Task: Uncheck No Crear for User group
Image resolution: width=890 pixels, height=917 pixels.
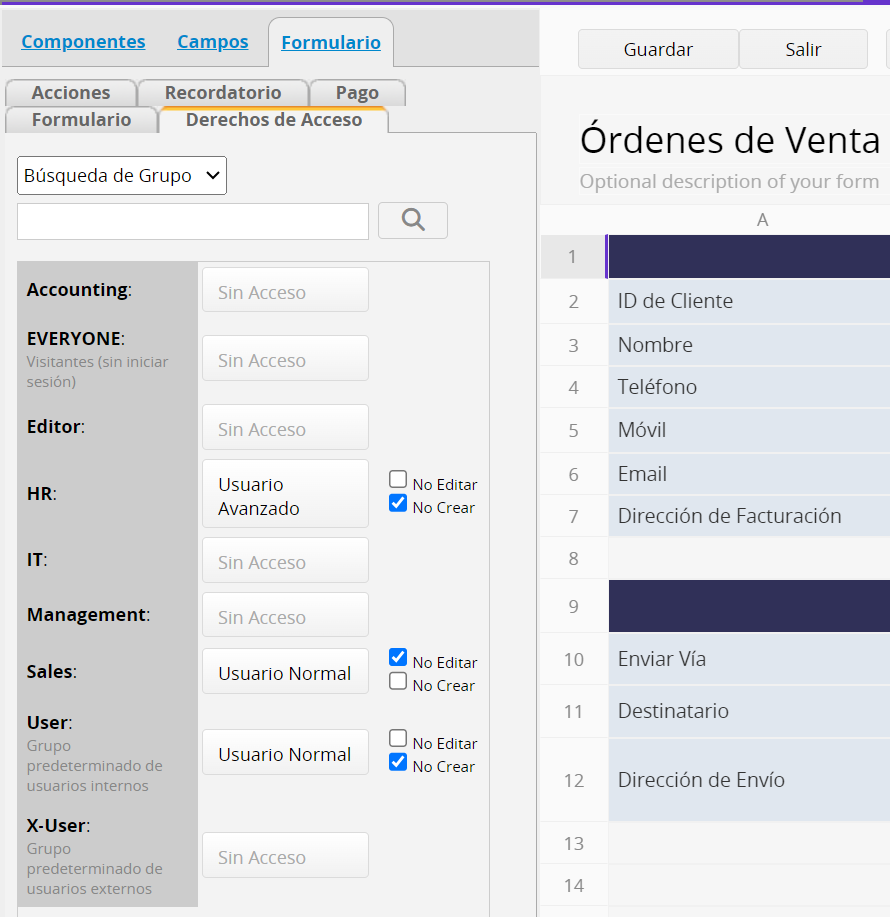Action: [x=398, y=763]
